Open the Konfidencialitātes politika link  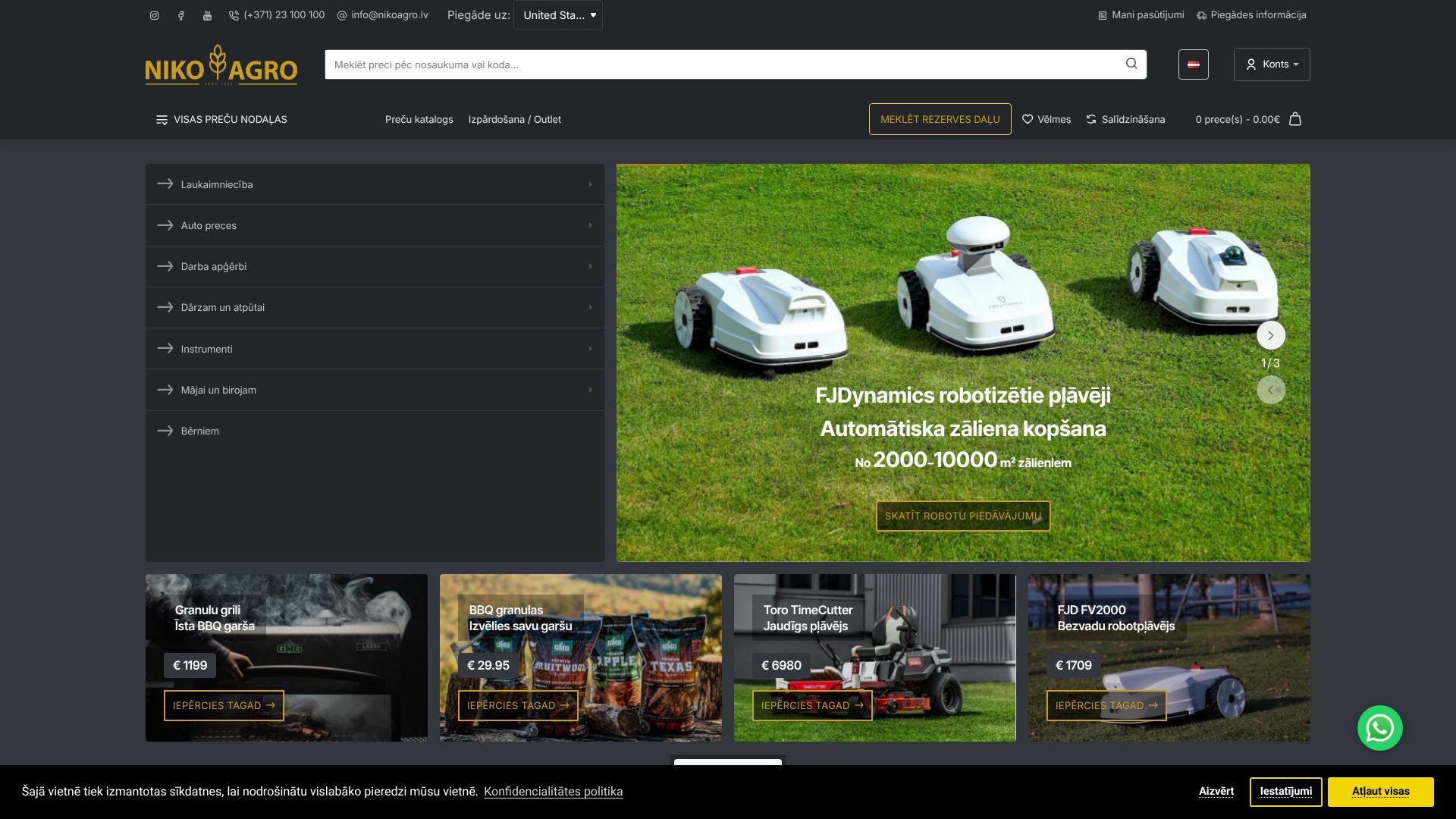pos(554,792)
